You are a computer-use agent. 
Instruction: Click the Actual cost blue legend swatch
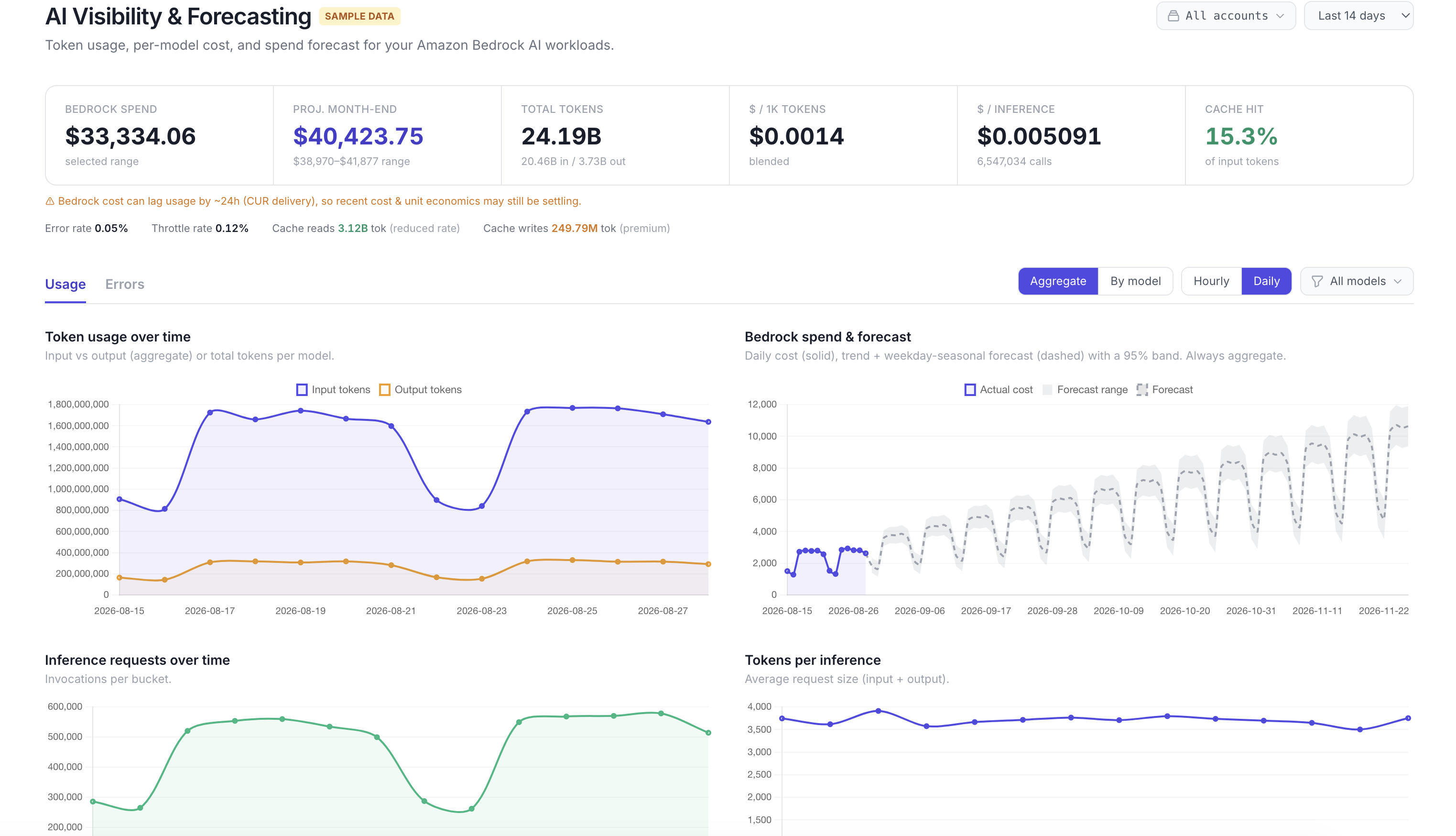pos(970,390)
